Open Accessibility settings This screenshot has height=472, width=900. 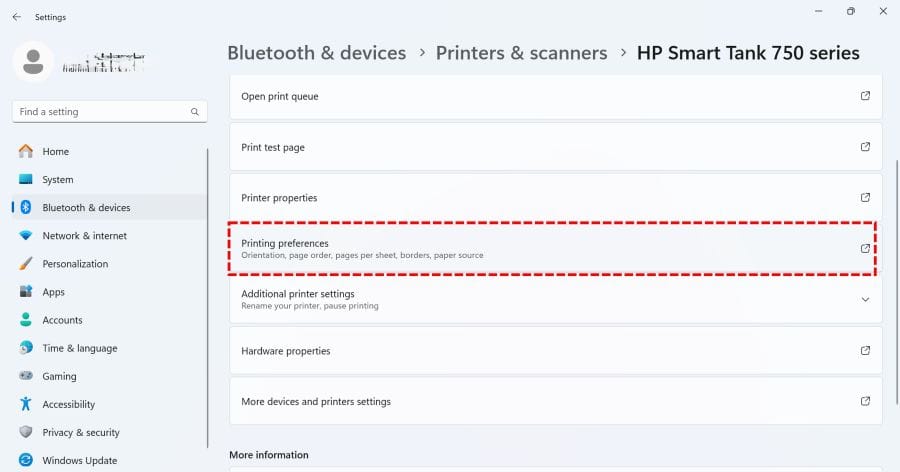(68, 405)
